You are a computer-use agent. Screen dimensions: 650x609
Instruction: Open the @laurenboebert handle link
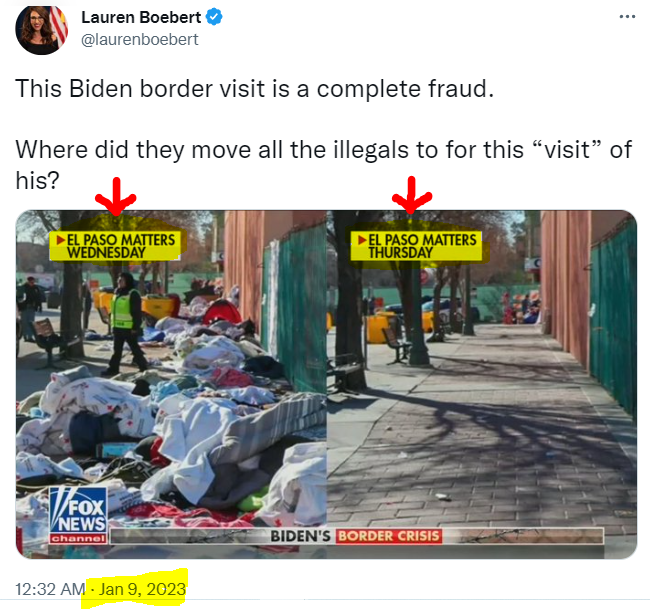tap(140, 40)
